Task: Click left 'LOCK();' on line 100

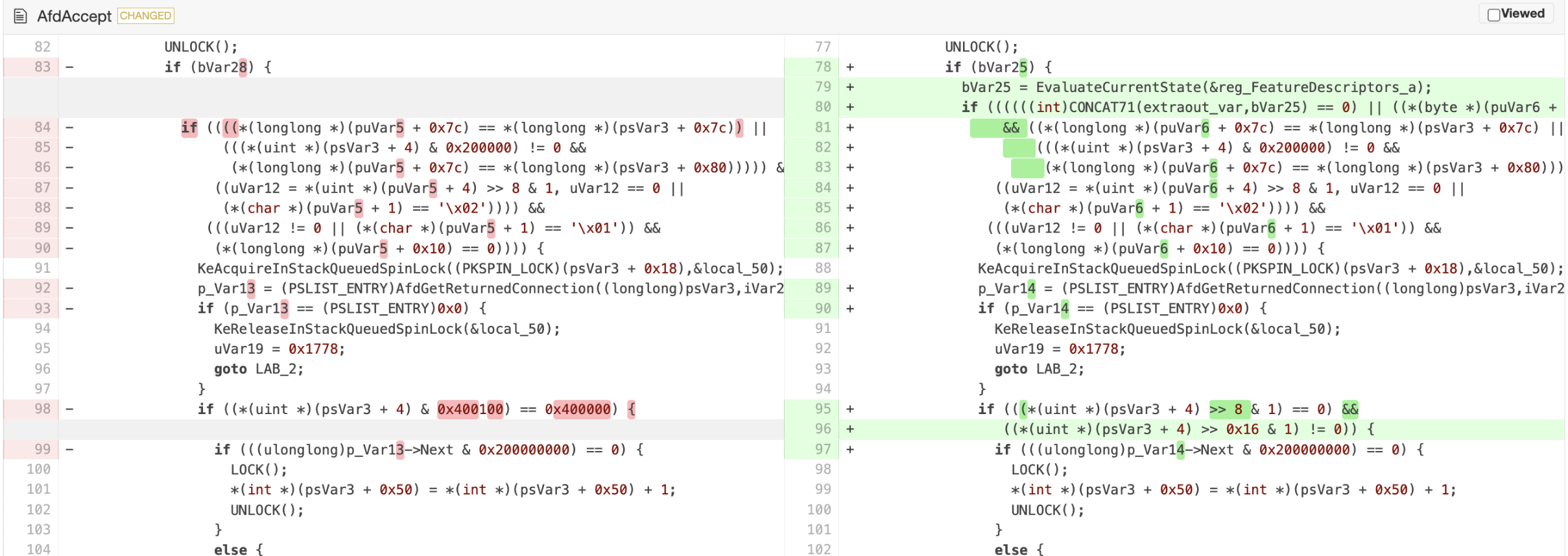Action: (259, 470)
